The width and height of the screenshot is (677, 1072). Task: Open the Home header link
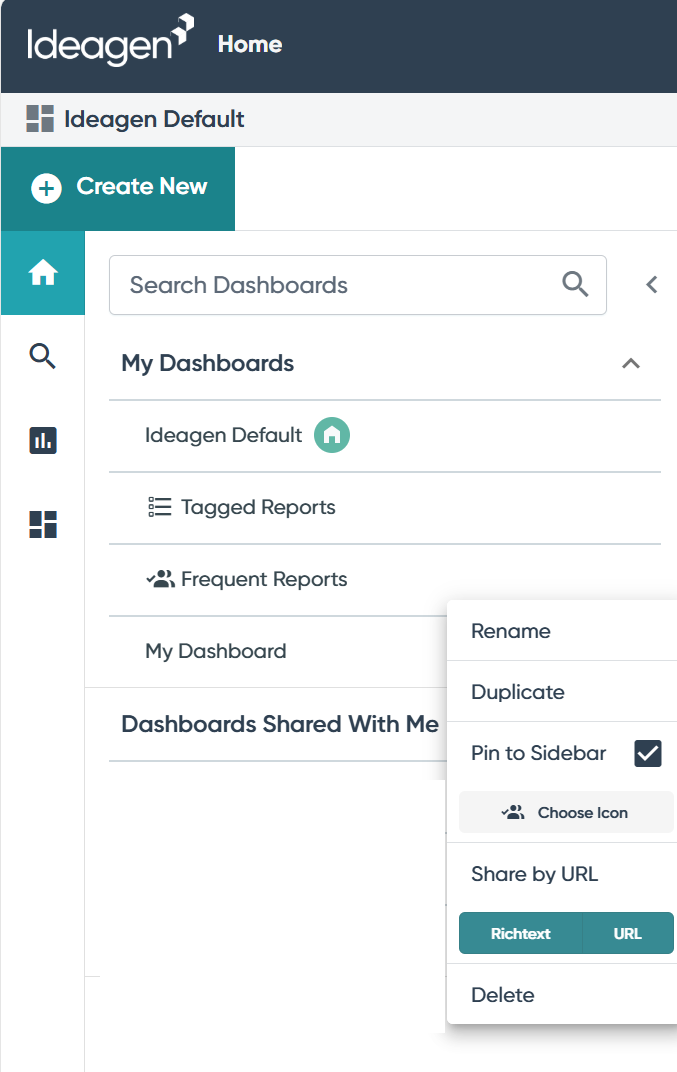[250, 44]
